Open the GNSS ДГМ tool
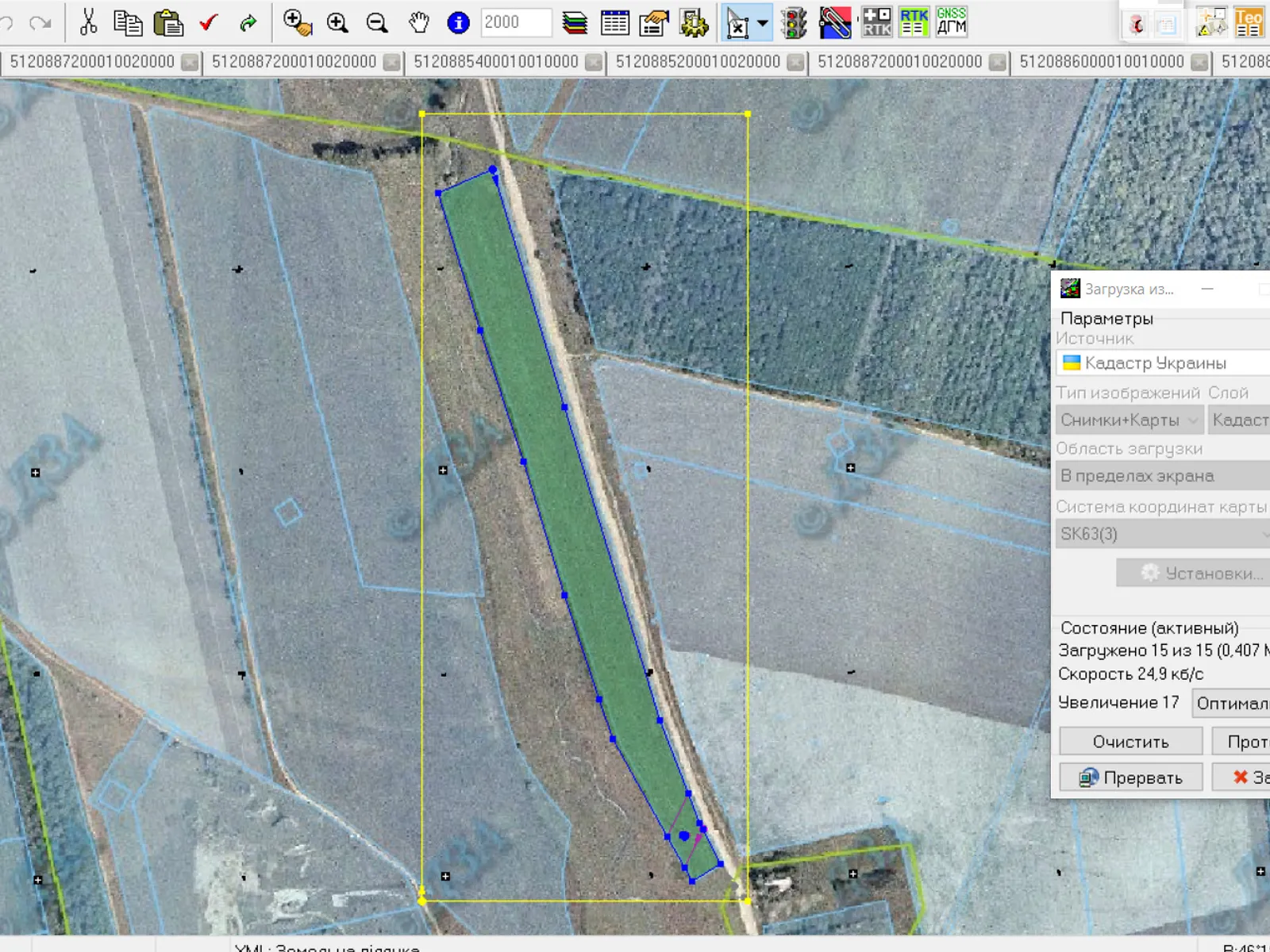The height and width of the screenshot is (952, 1270). click(x=951, y=22)
